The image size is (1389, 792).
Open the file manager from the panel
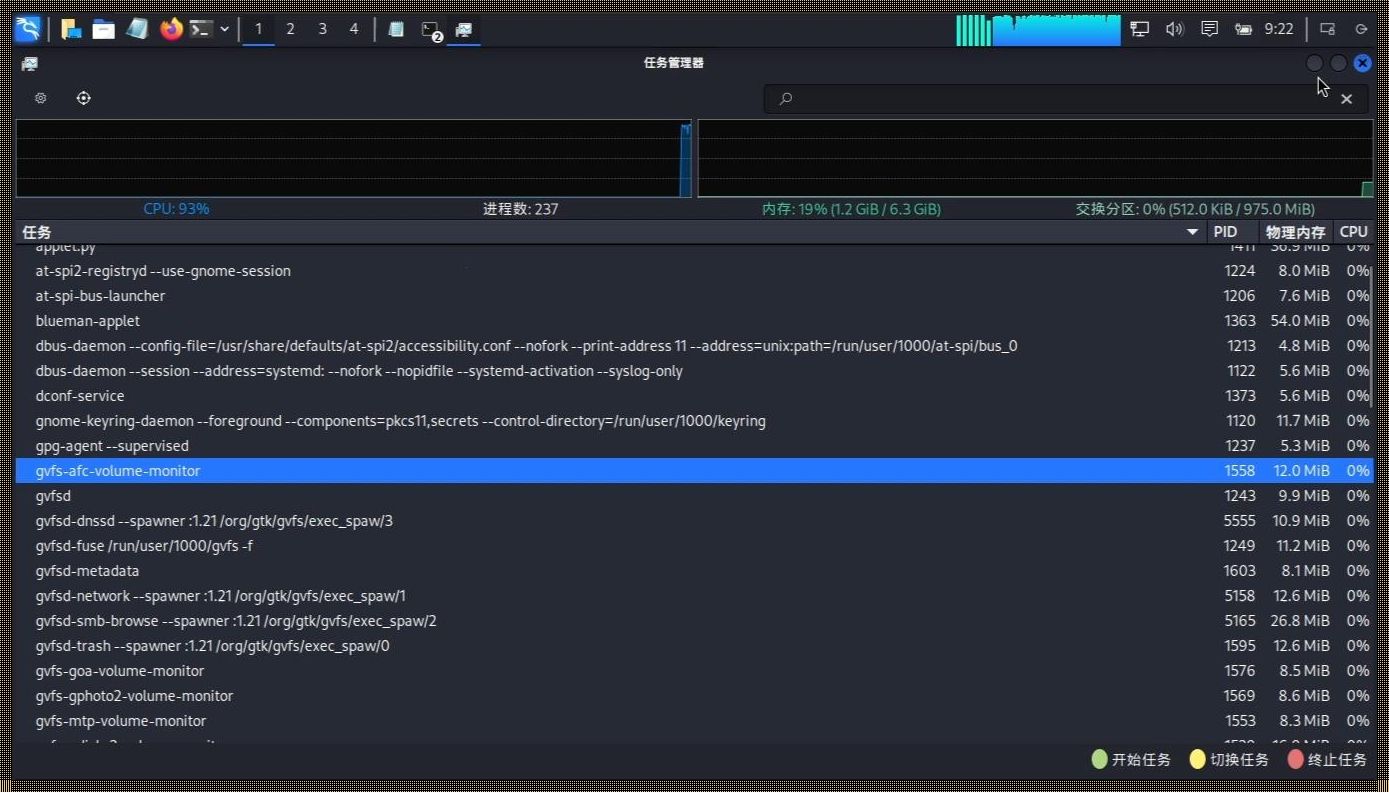tap(104, 29)
